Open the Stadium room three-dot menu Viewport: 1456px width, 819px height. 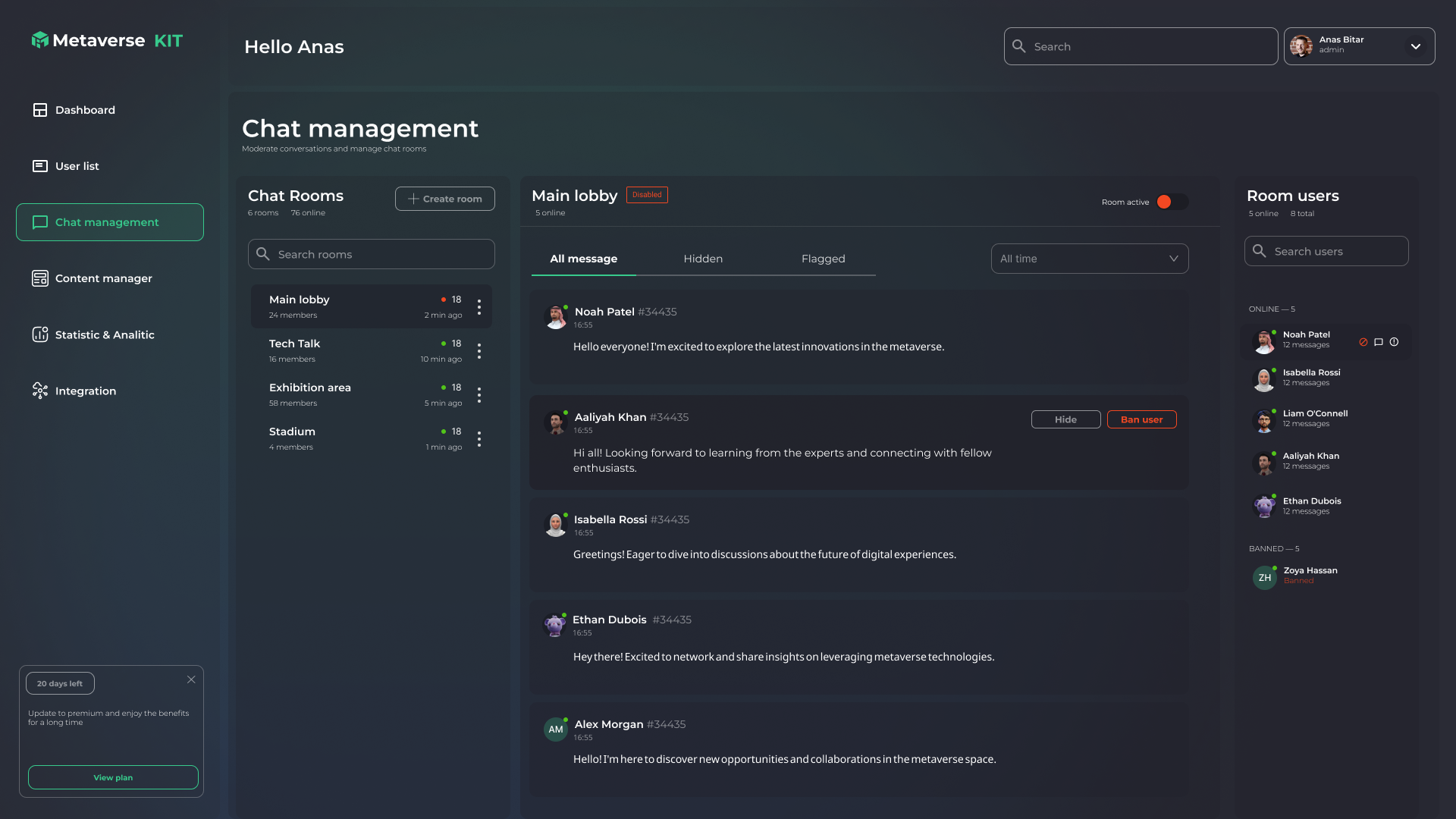click(x=479, y=439)
